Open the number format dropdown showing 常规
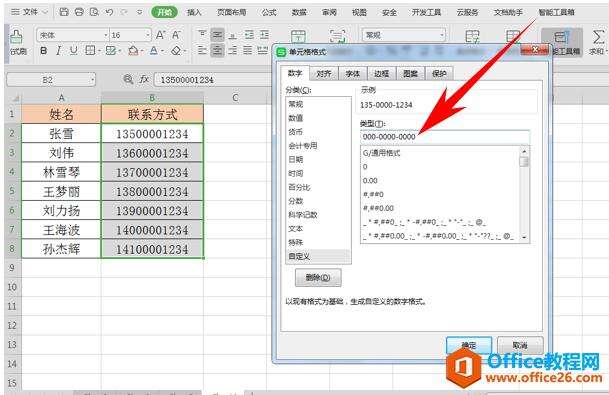This screenshot has height=395, width=609. point(442,35)
